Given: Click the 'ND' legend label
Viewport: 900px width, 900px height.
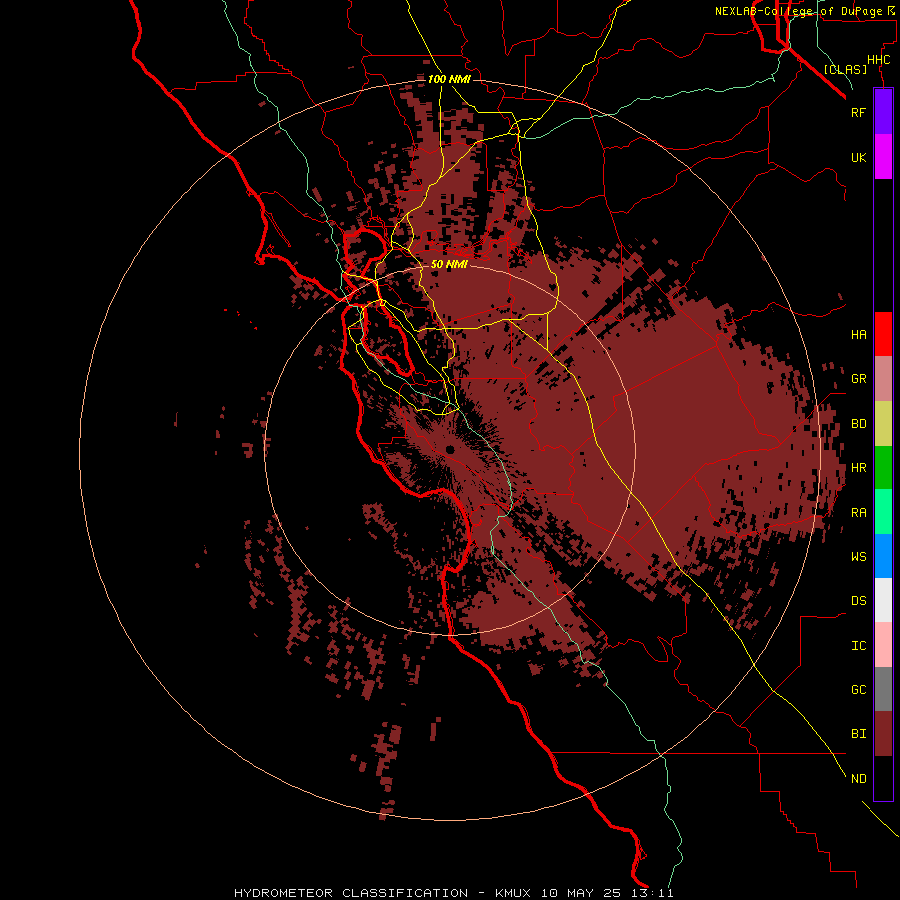Looking at the screenshot, I should [x=858, y=779].
